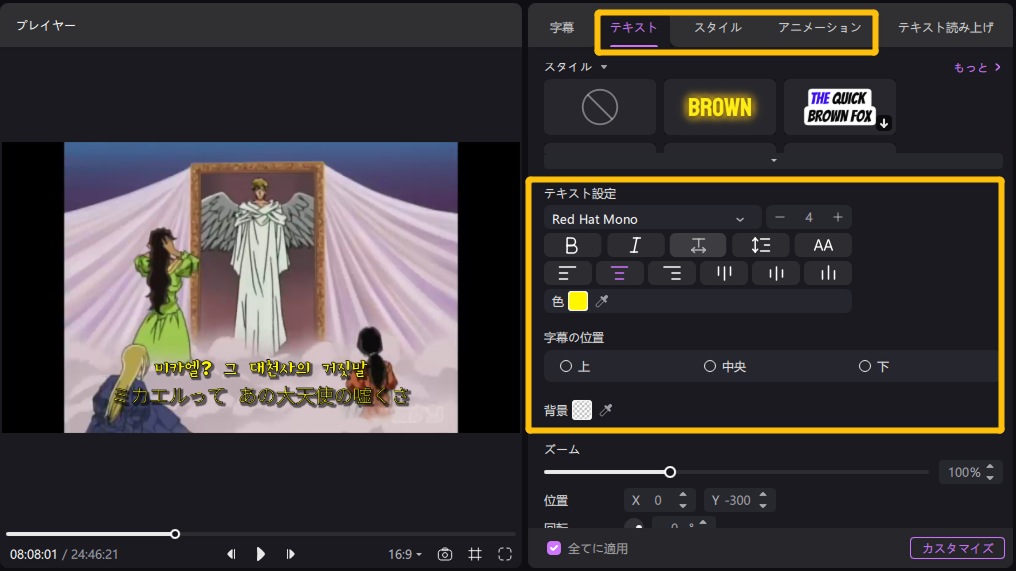This screenshot has height=571, width=1016.
Task: Open the 16:9 aspect ratio dropdown
Action: [405, 554]
